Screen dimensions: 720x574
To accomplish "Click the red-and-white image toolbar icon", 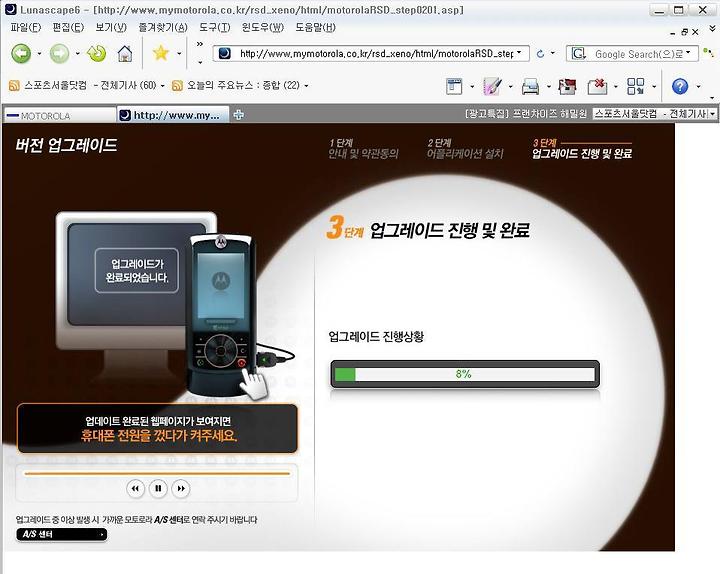I will pyautogui.click(x=567, y=86).
